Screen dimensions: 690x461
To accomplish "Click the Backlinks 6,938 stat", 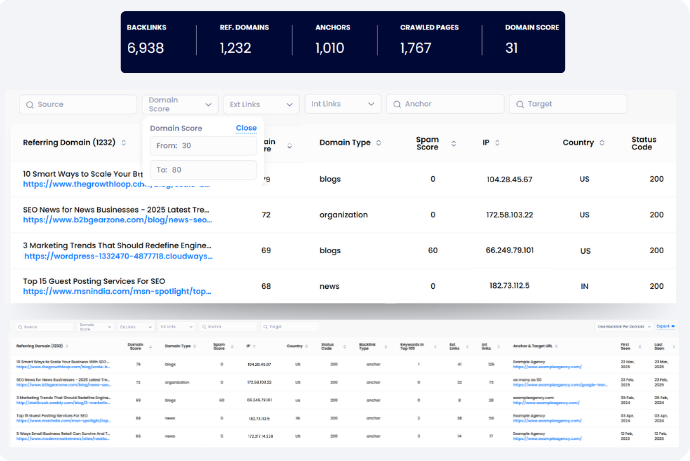I will point(147,40).
